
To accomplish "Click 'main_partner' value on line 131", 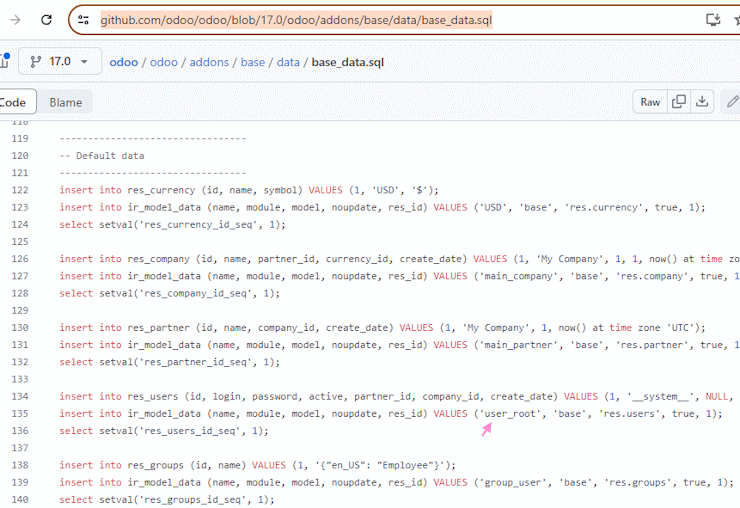I will 517,345.
